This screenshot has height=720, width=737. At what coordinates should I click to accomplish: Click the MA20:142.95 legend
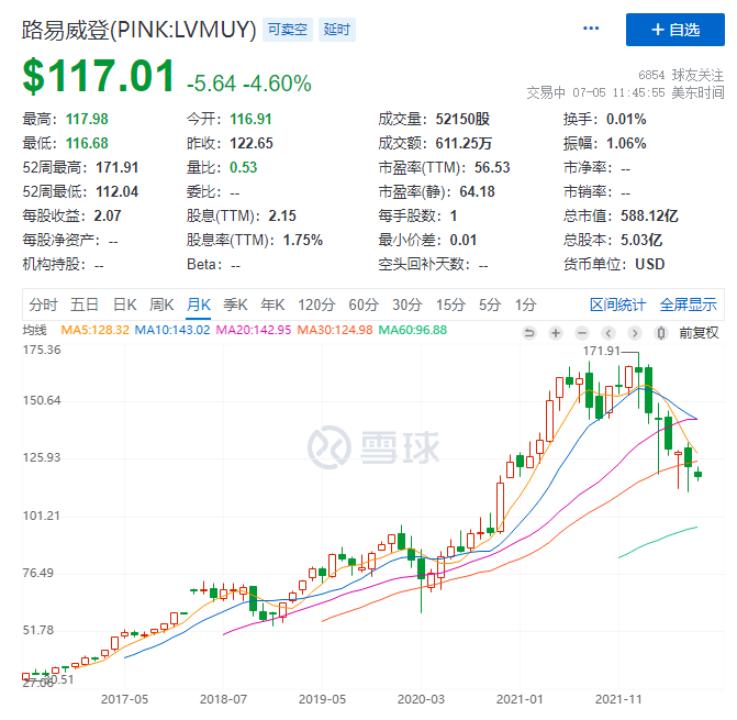click(253, 330)
